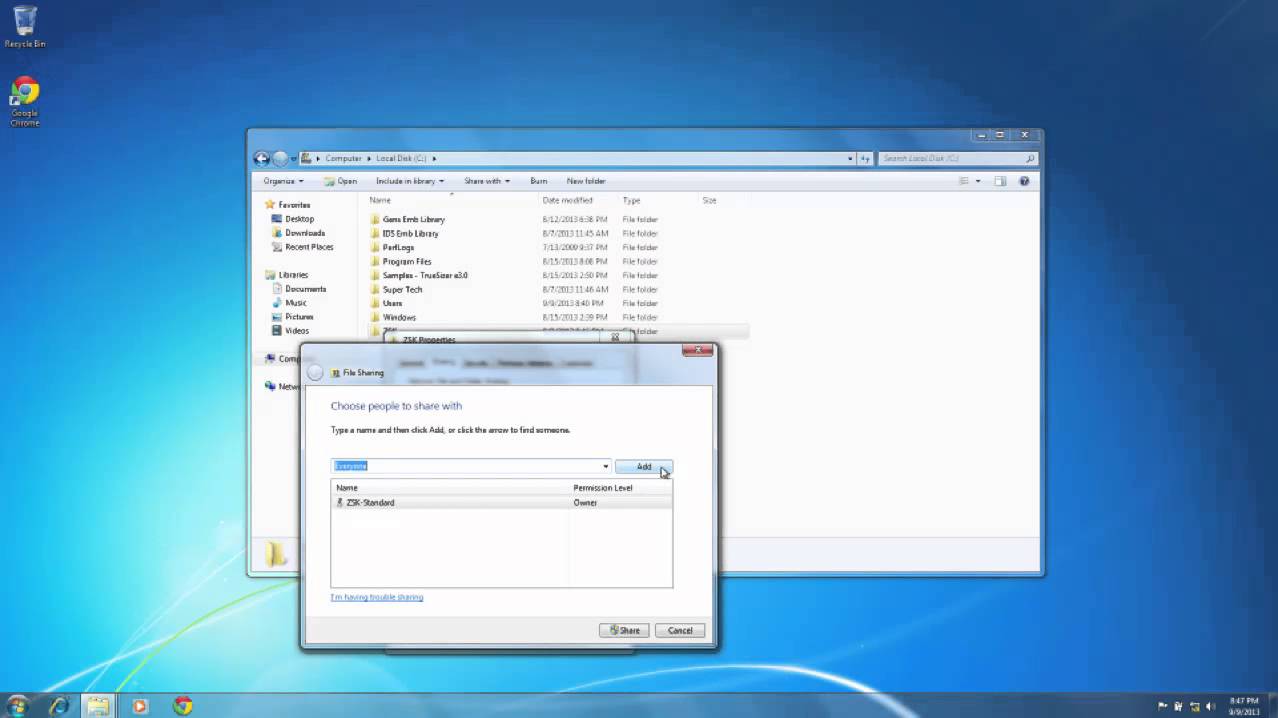Click the Windows Start orb
The width and height of the screenshot is (1278, 718).
17,705
